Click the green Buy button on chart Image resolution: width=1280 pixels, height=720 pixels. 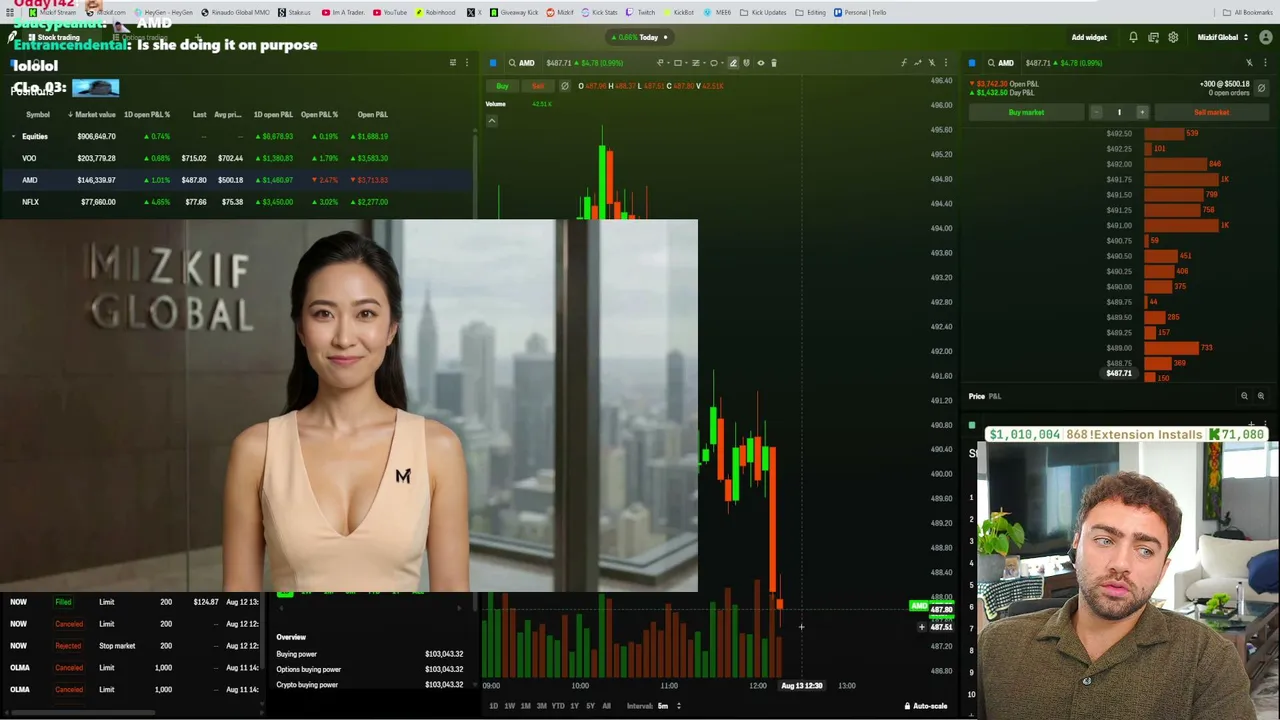pyautogui.click(x=502, y=86)
